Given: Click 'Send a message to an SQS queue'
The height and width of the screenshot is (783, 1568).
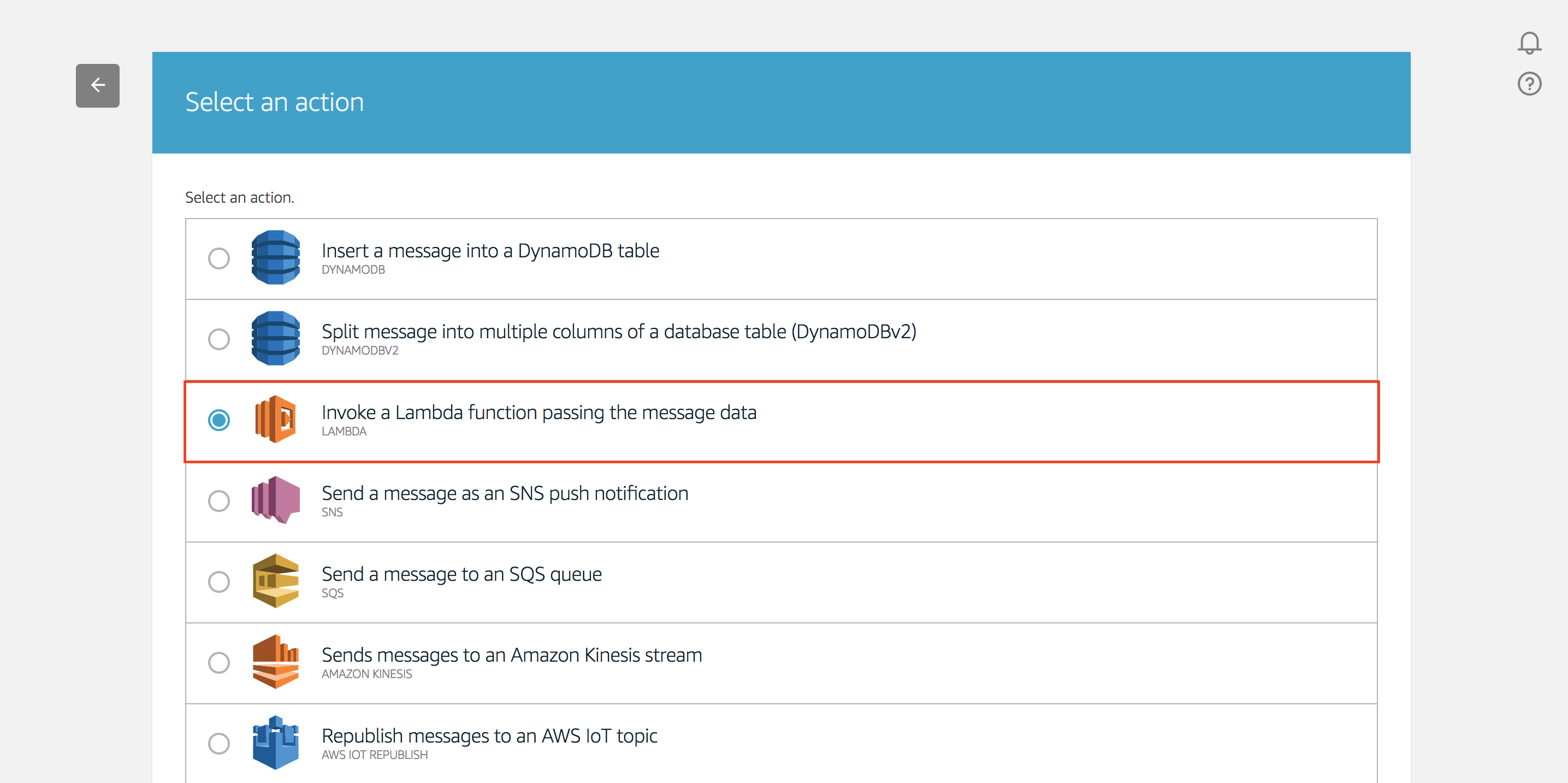Looking at the screenshot, I should tap(462, 574).
